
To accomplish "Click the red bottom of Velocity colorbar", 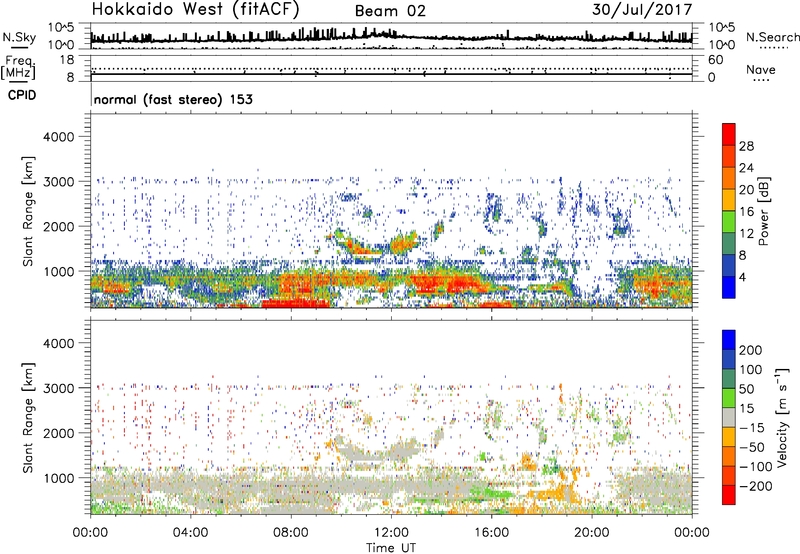I will point(729,495).
